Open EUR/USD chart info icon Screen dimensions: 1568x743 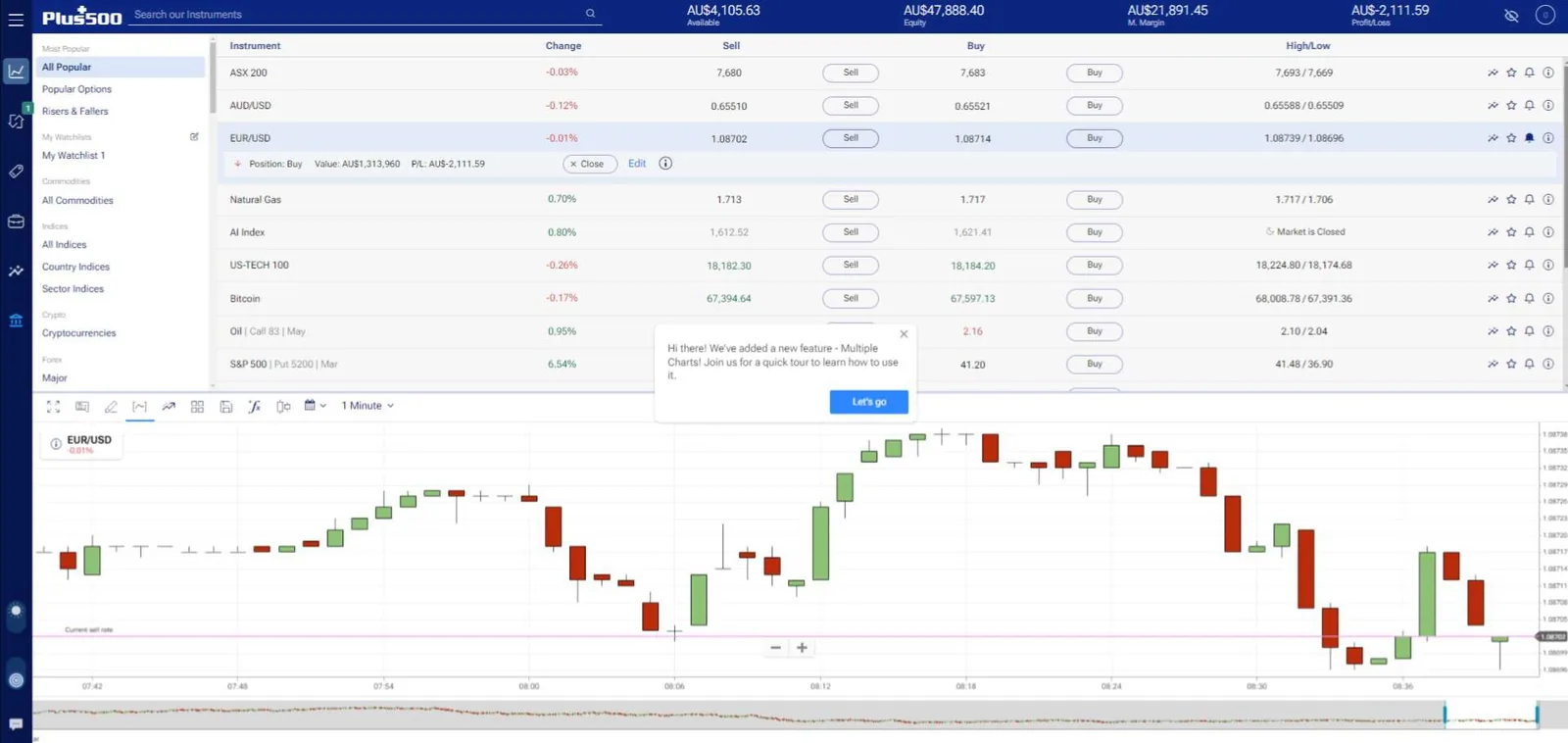56,444
